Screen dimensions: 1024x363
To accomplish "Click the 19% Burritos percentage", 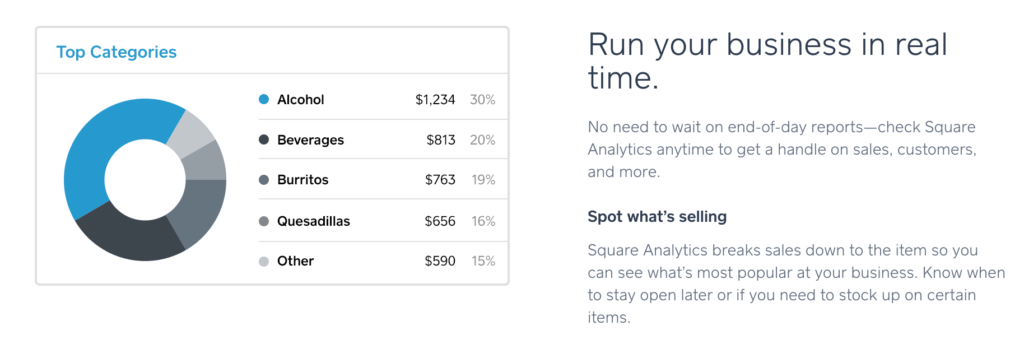I will (x=483, y=180).
